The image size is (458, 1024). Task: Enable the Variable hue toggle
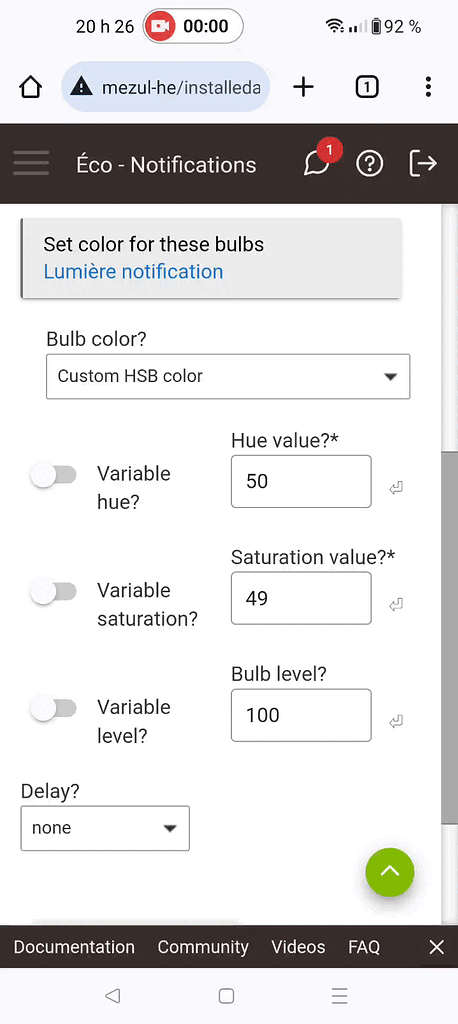click(x=54, y=475)
